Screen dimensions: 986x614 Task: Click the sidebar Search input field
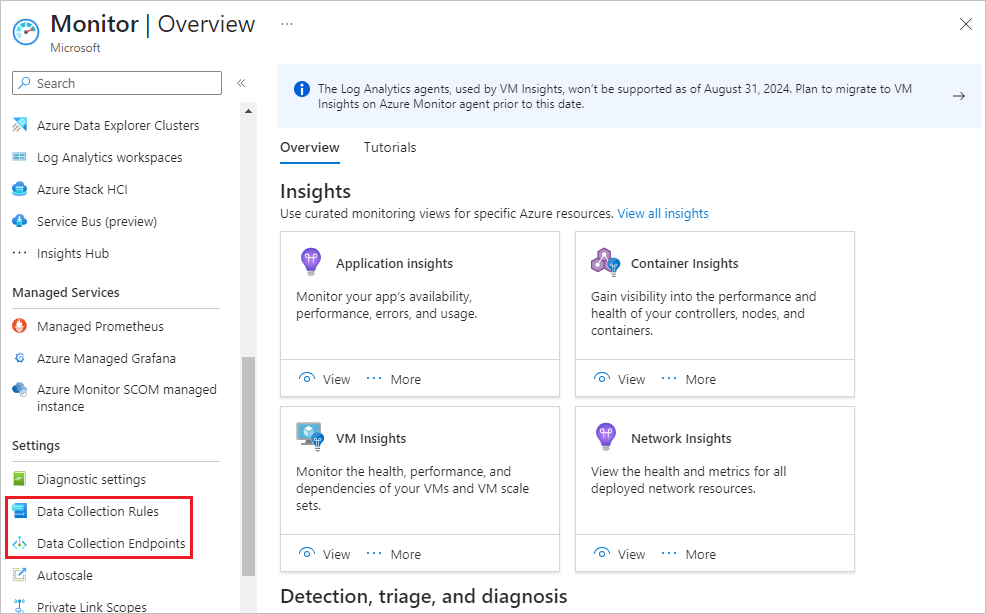(x=118, y=83)
